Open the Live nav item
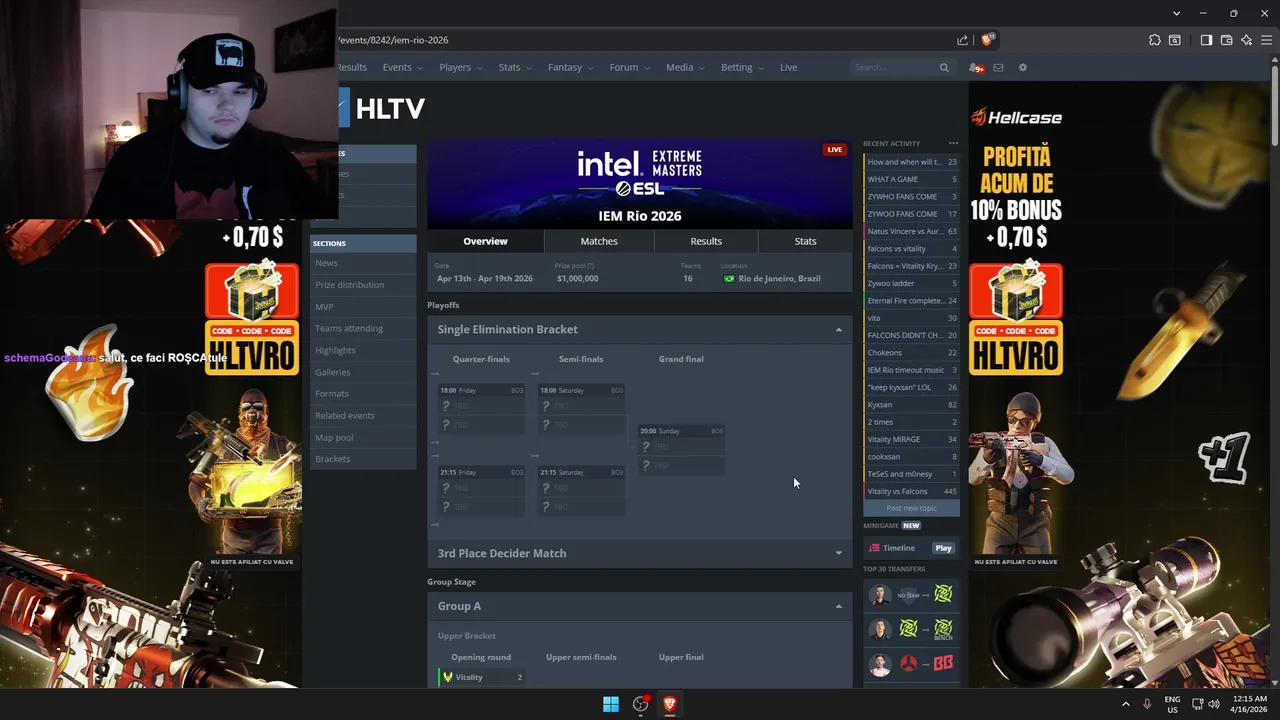The width and height of the screenshot is (1280, 720). [788, 67]
